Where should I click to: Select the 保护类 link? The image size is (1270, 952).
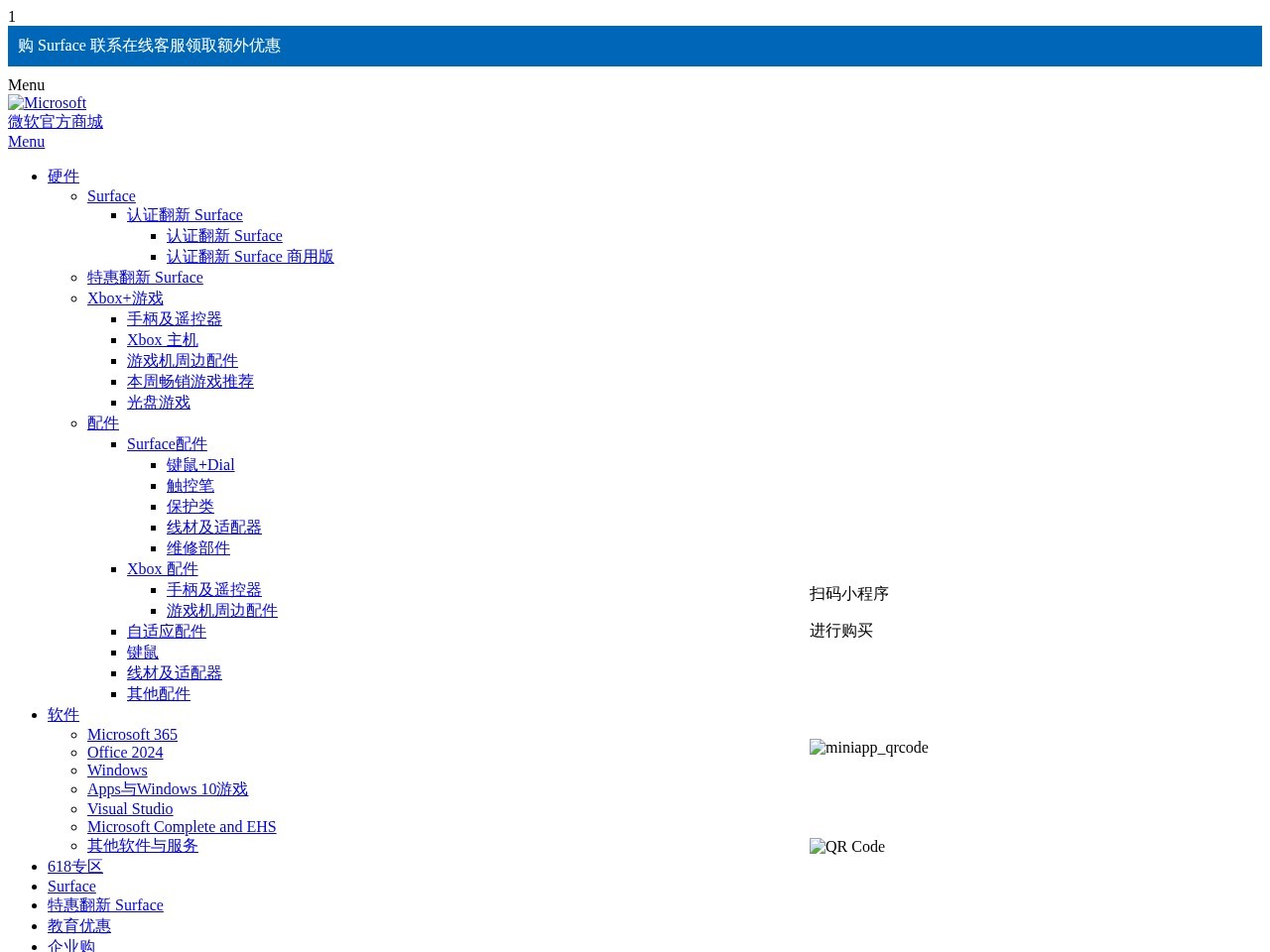tap(190, 507)
